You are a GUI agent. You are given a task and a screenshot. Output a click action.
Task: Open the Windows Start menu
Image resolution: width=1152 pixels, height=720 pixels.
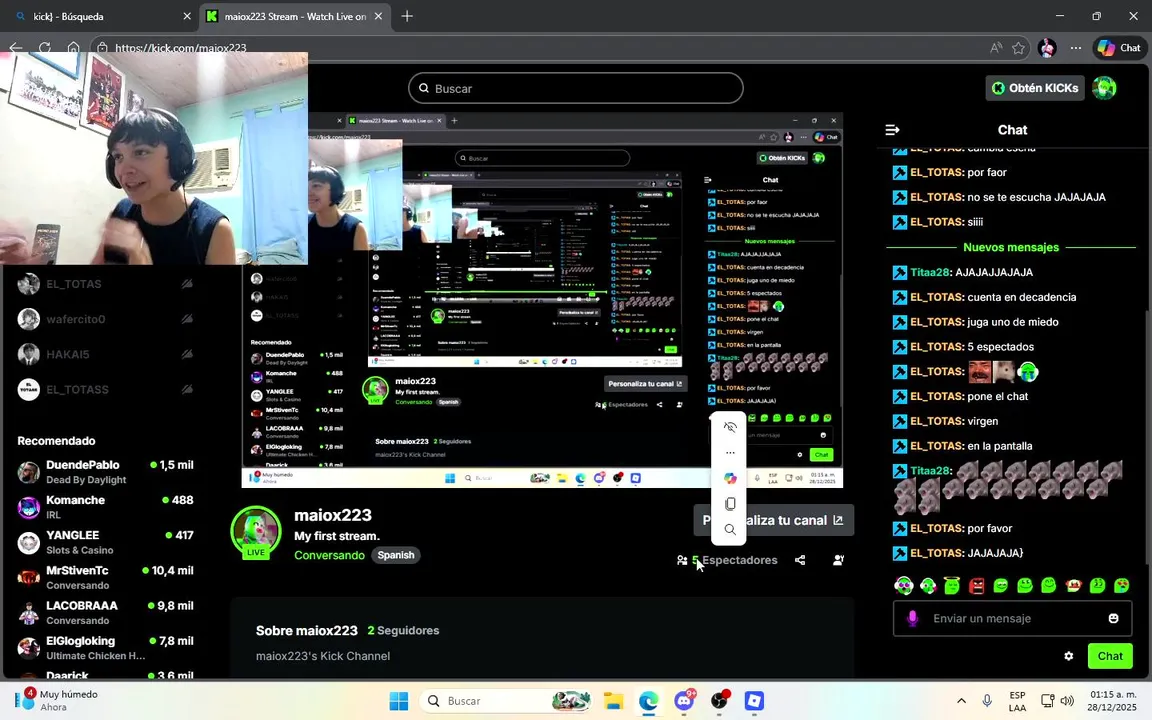[x=399, y=701]
